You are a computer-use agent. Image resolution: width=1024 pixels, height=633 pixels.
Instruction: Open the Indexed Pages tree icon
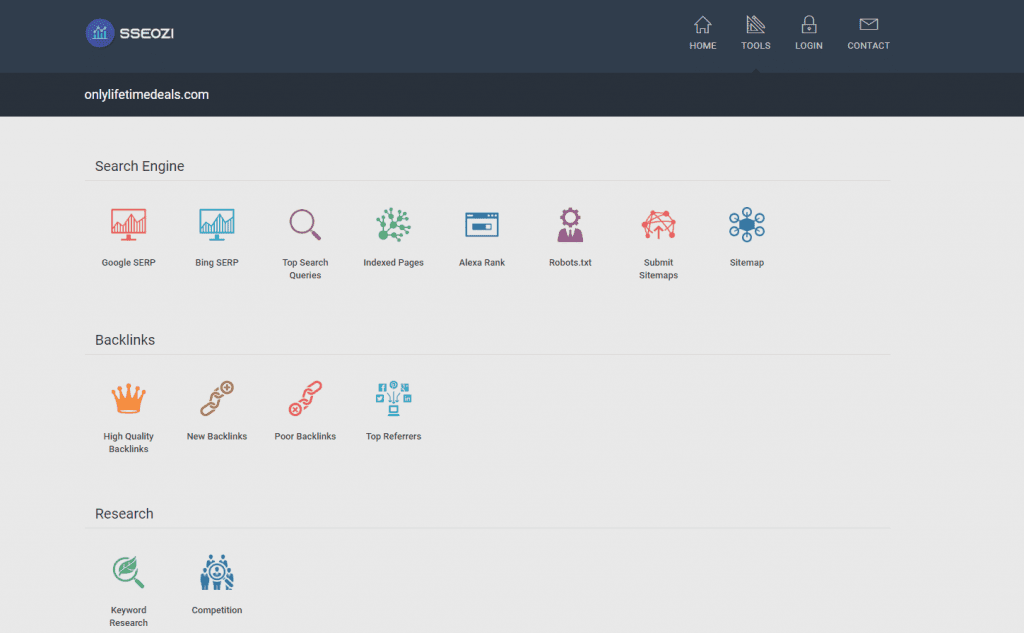[x=393, y=225]
